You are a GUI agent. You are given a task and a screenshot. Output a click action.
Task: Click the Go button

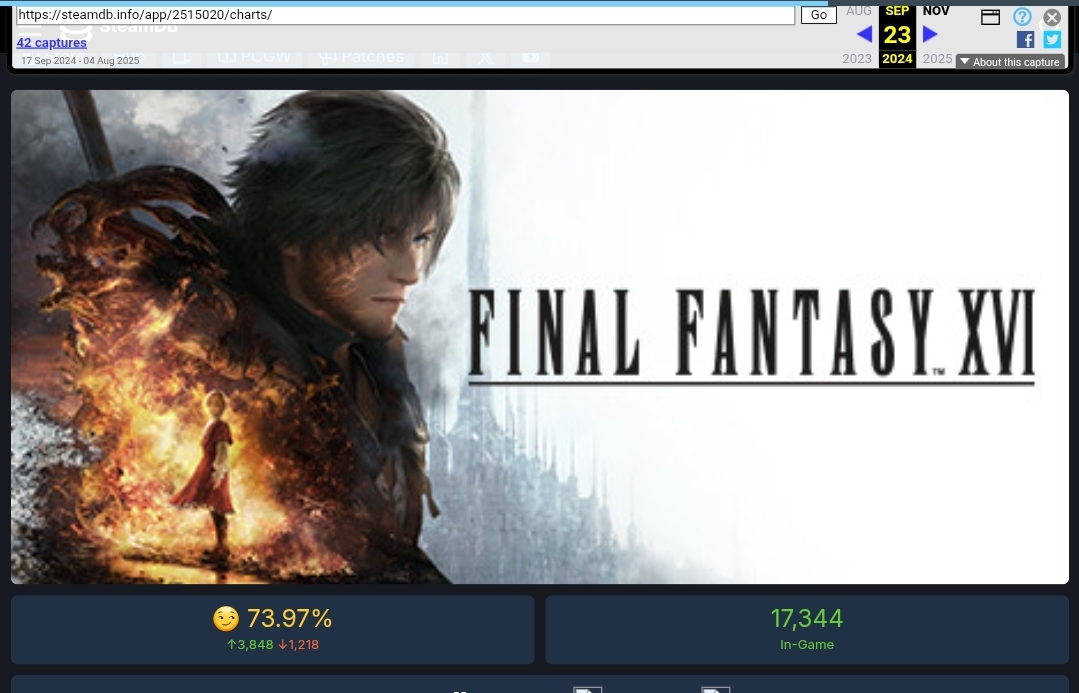818,14
